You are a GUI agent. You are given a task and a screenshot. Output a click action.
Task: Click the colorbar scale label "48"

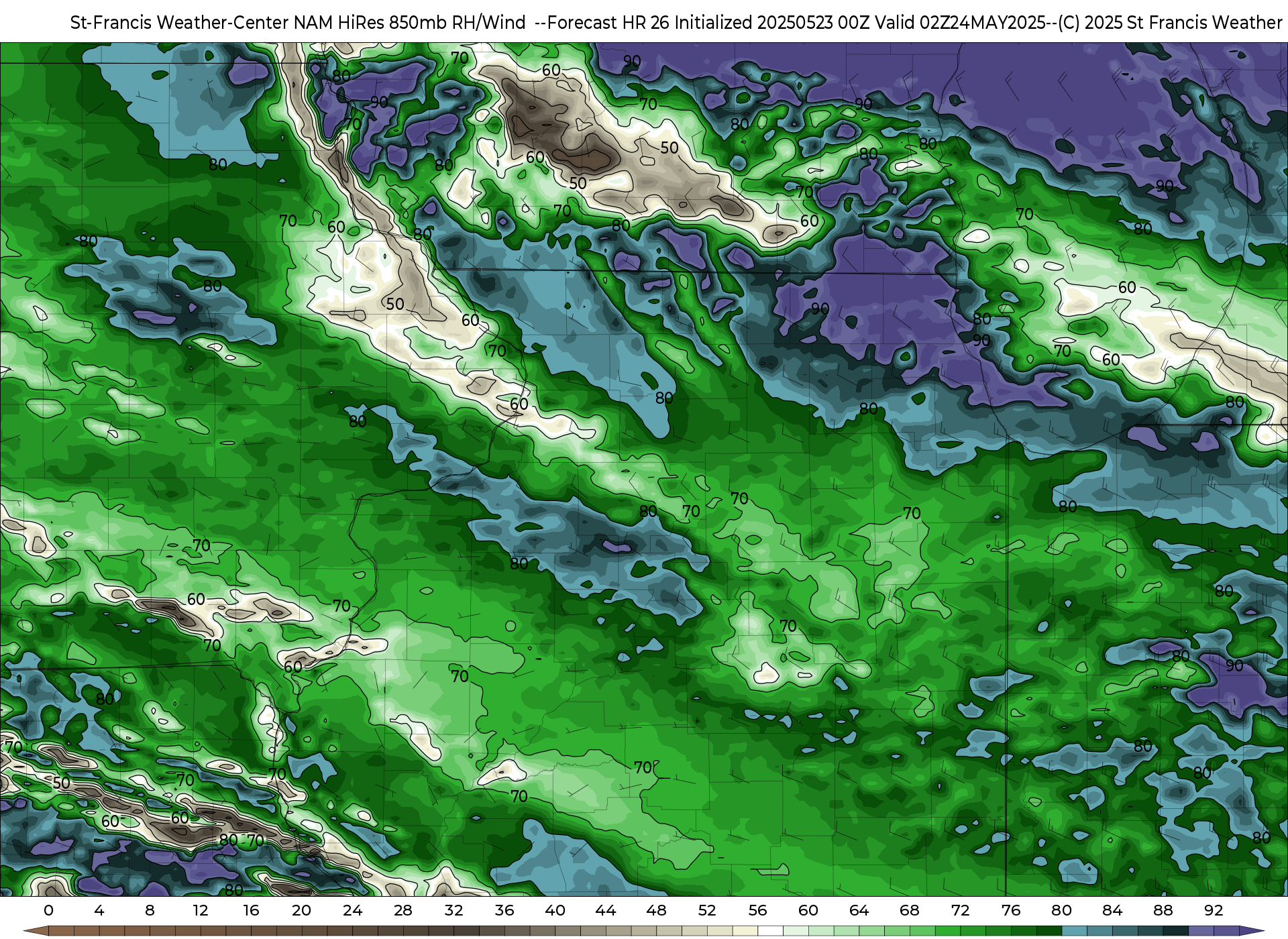coord(656,910)
